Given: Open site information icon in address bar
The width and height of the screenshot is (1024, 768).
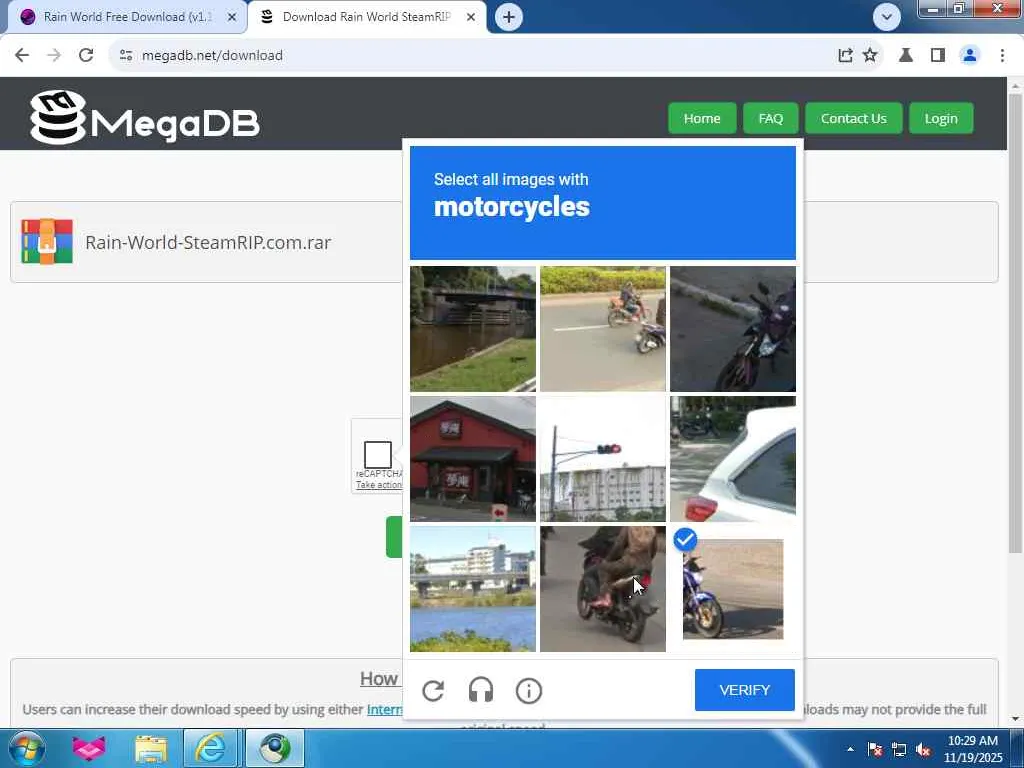Looking at the screenshot, I should [x=126, y=56].
